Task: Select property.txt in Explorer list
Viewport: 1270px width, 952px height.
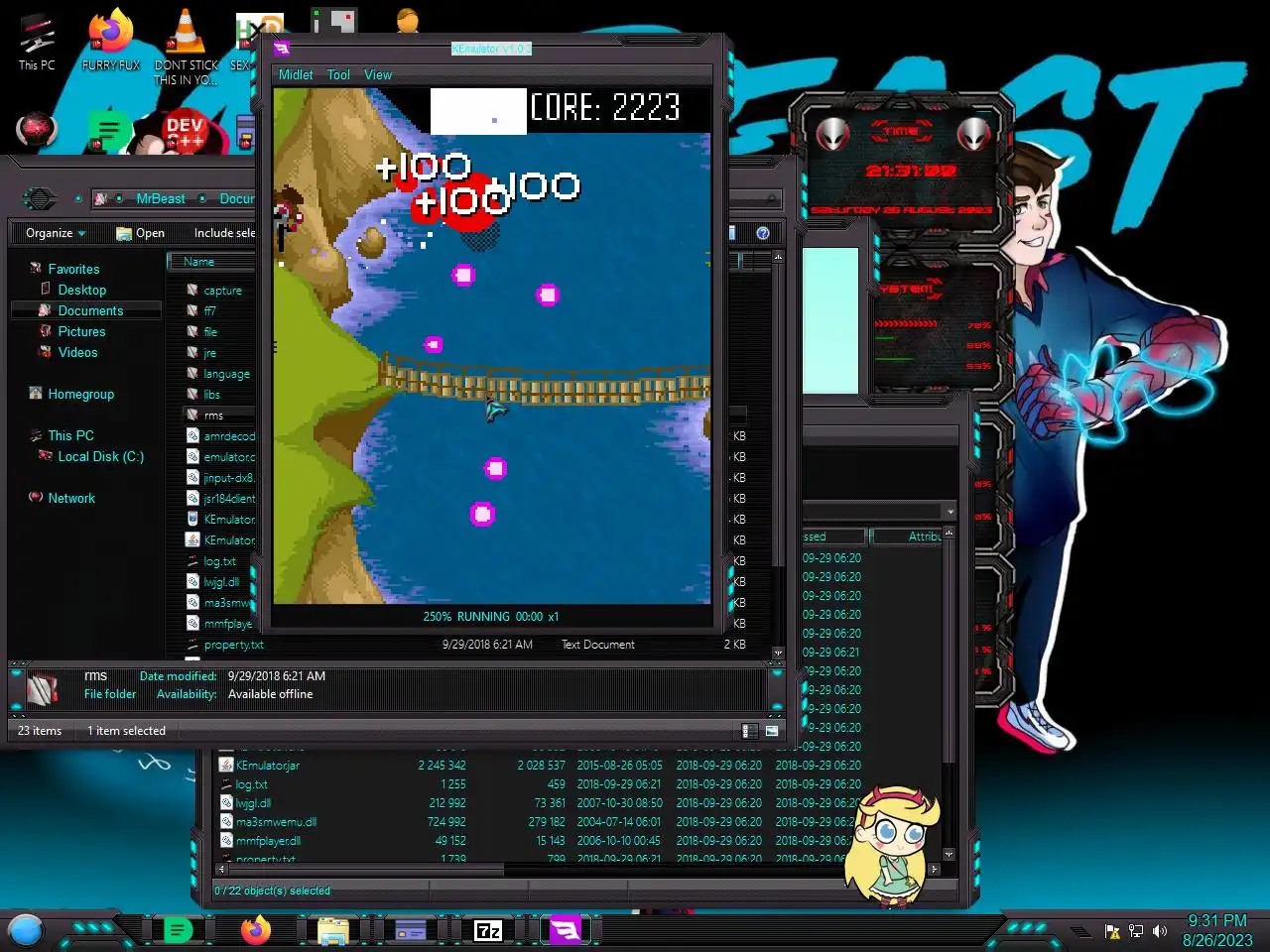Action: coord(233,645)
